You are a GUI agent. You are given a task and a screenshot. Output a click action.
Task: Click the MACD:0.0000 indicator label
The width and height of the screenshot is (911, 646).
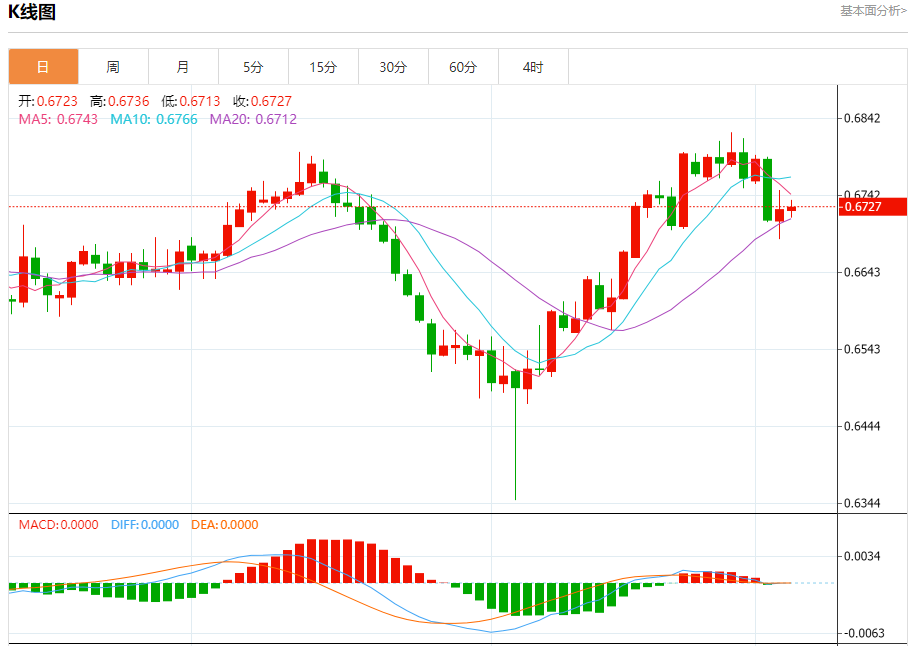tap(59, 525)
